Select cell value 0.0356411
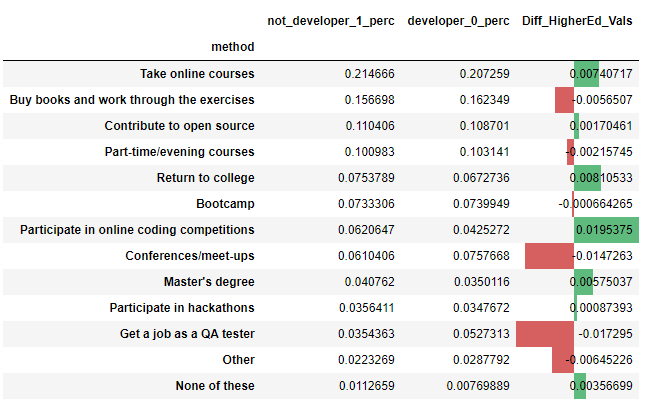Viewport: 647px width, 403px height. [x=367, y=307]
